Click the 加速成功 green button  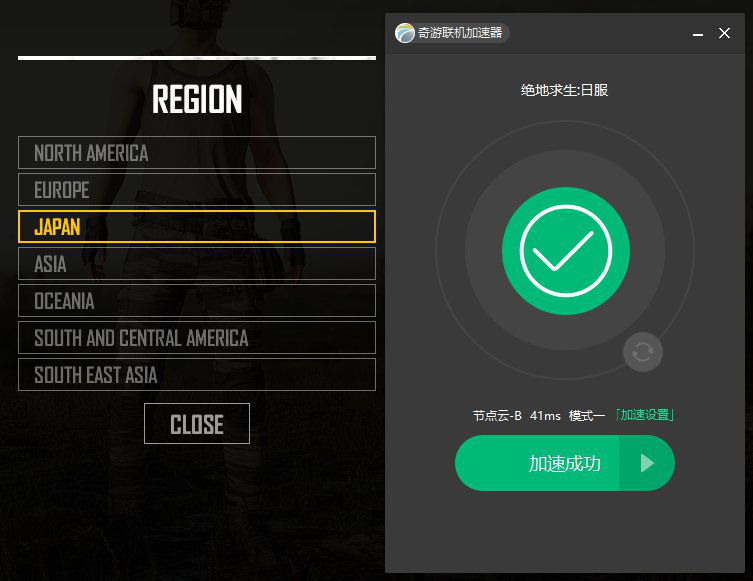[x=537, y=463]
